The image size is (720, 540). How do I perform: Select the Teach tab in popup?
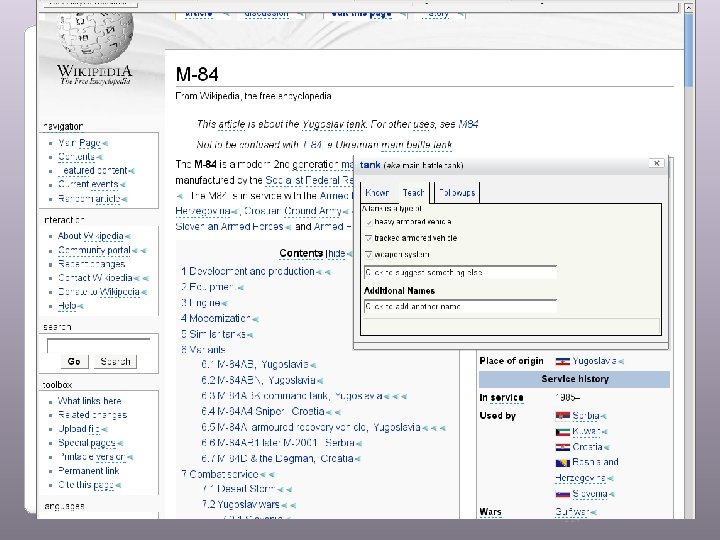(x=413, y=193)
